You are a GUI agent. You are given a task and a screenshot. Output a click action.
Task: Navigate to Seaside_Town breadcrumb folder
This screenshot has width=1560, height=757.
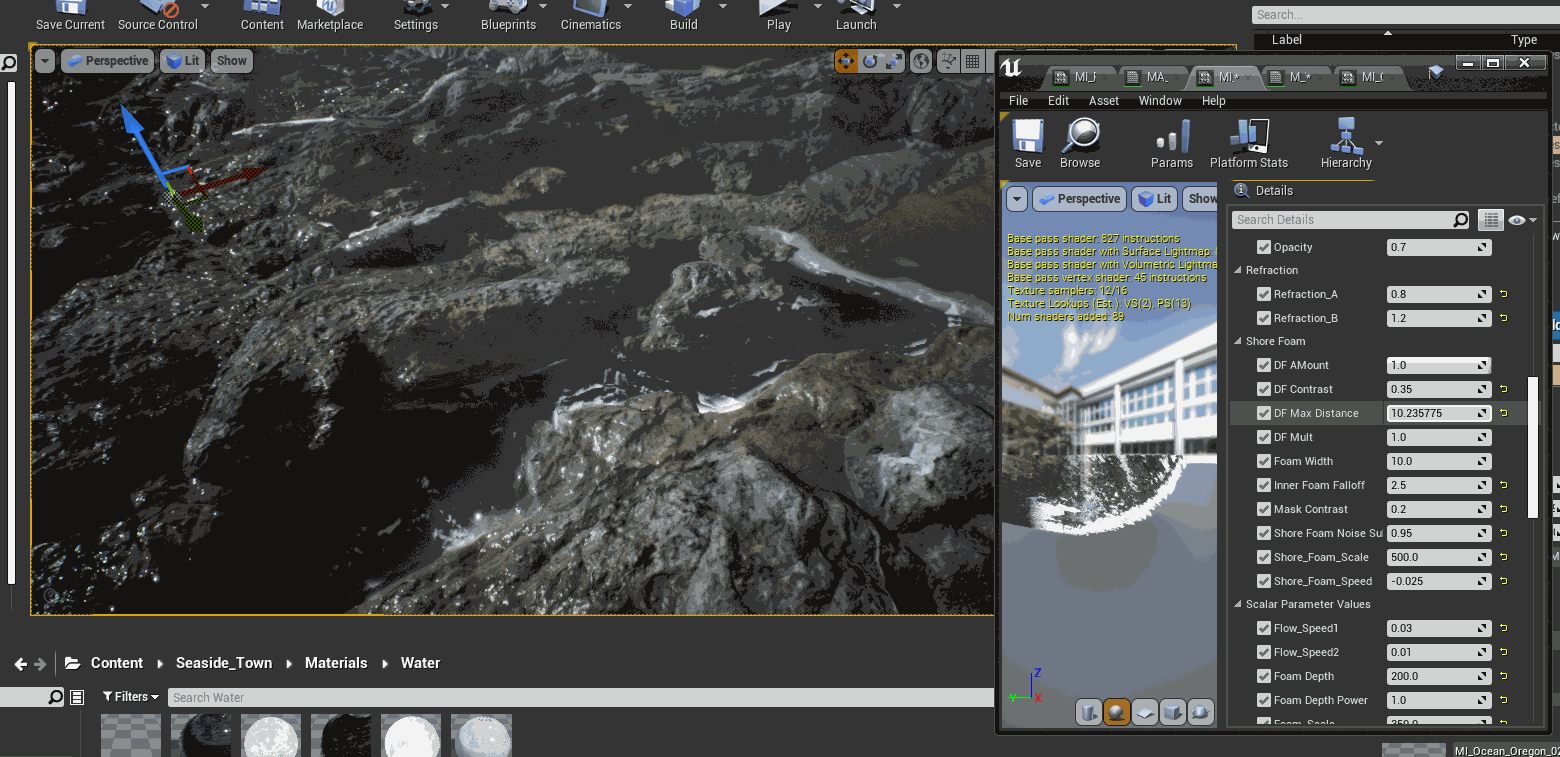[224, 663]
